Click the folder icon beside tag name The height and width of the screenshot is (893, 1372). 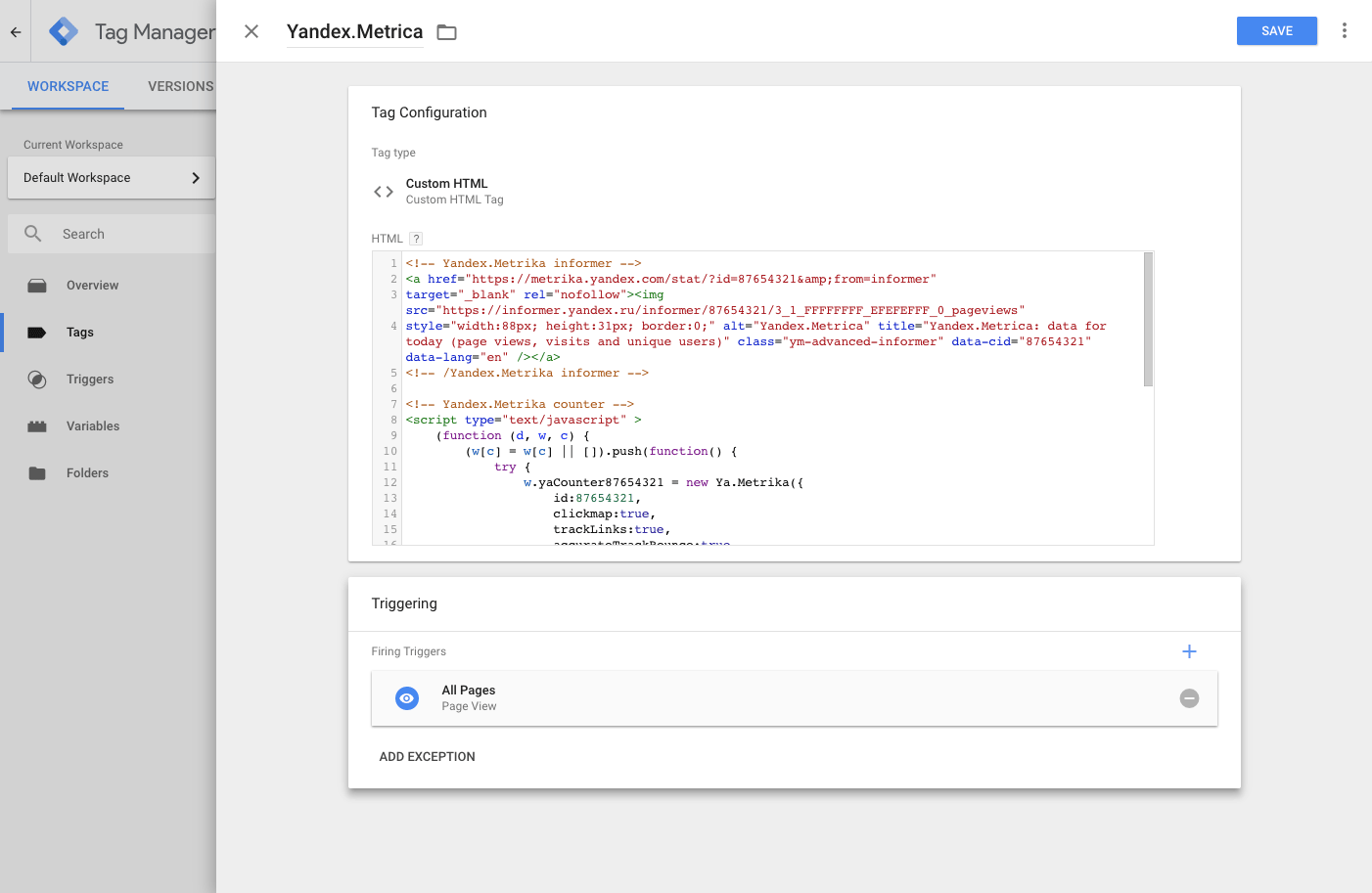click(x=446, y=32)
